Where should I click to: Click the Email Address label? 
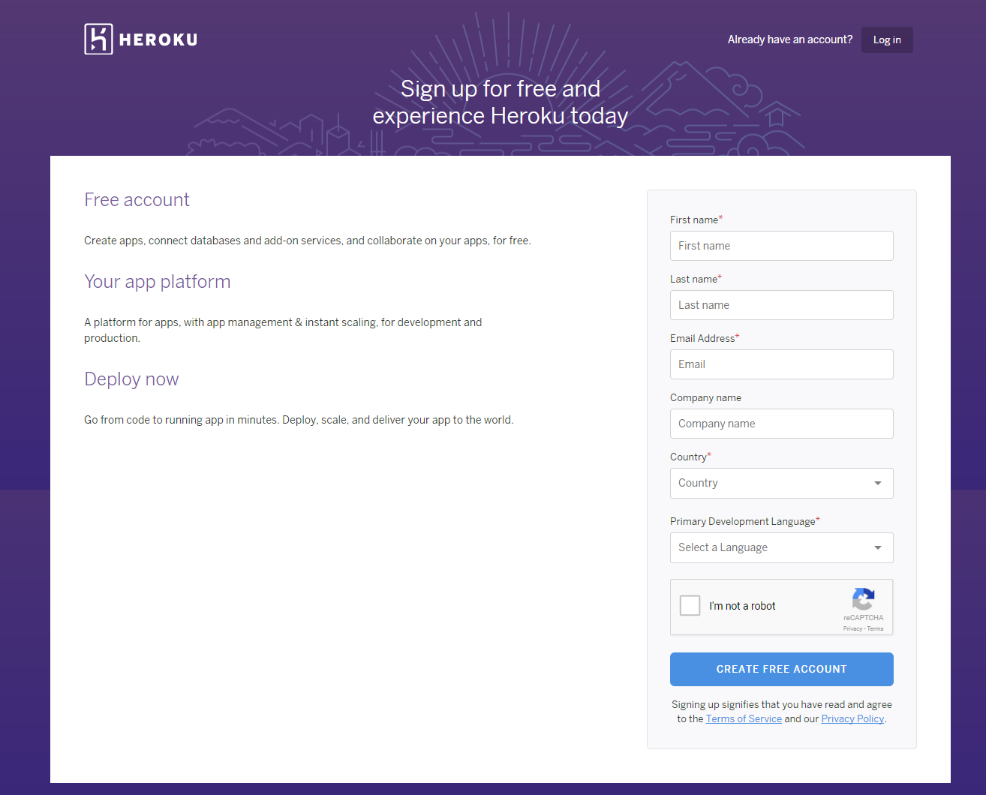704,338
